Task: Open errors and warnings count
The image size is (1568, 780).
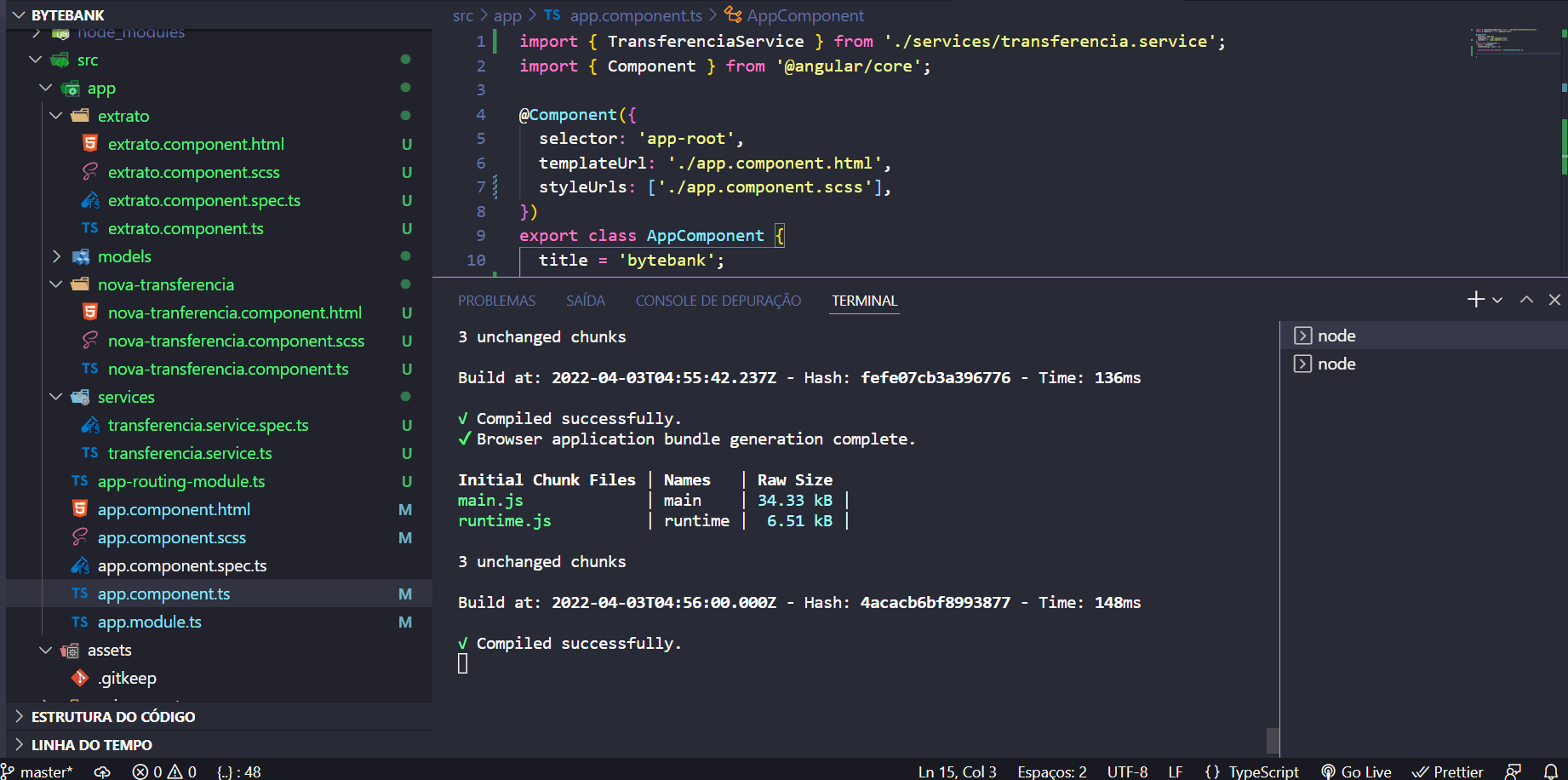Action: [164, 771]
